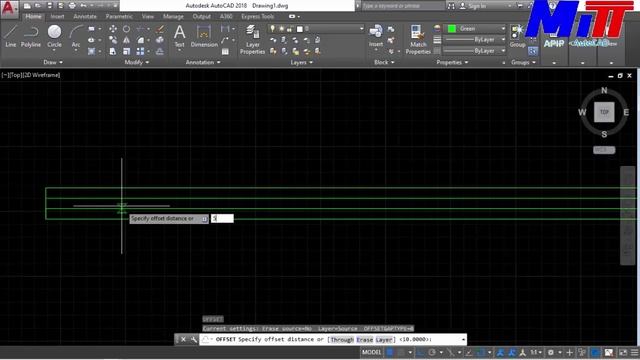Click the Customization menu icon in status bar

[x=634, y=352]
